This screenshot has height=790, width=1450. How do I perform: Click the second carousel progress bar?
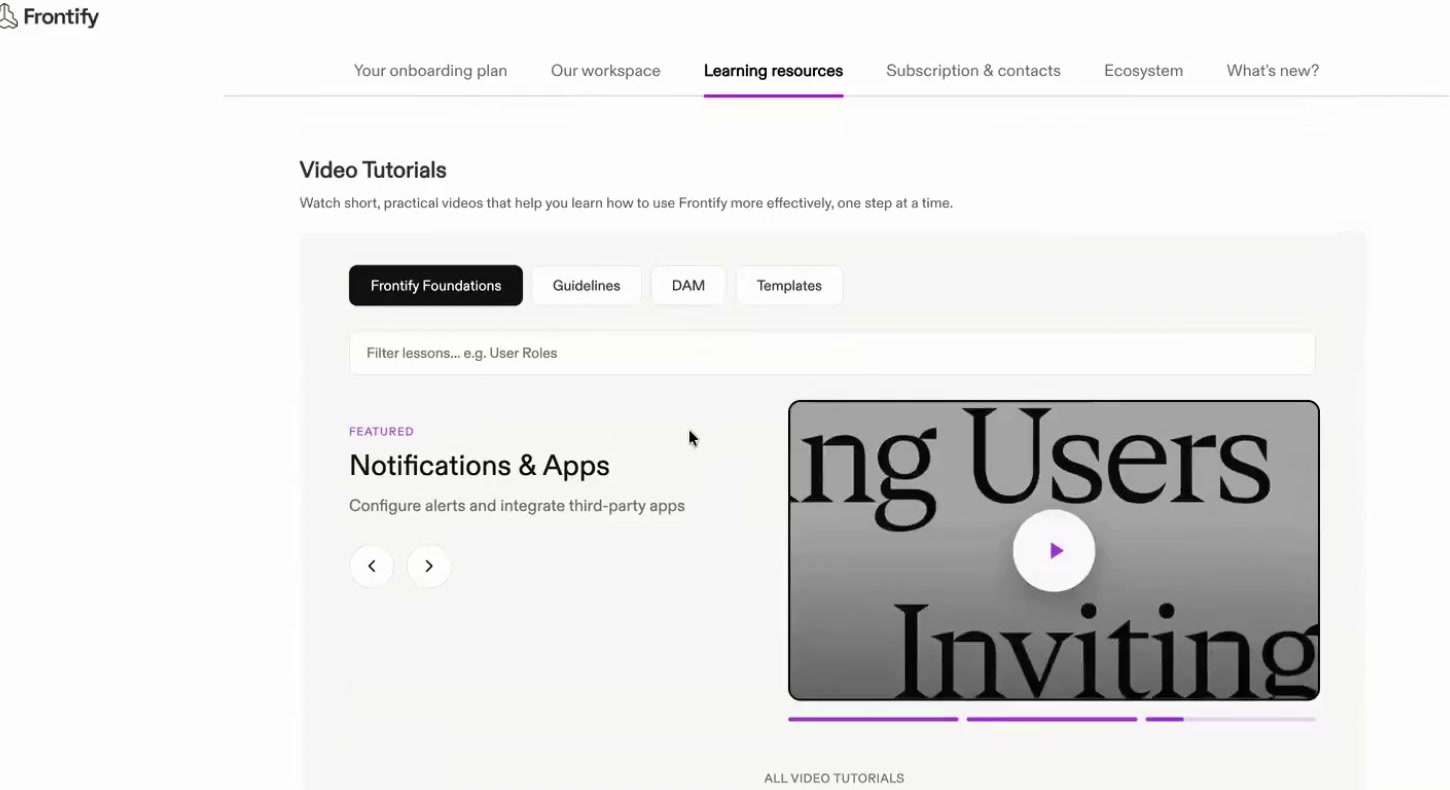[1052, 719]
